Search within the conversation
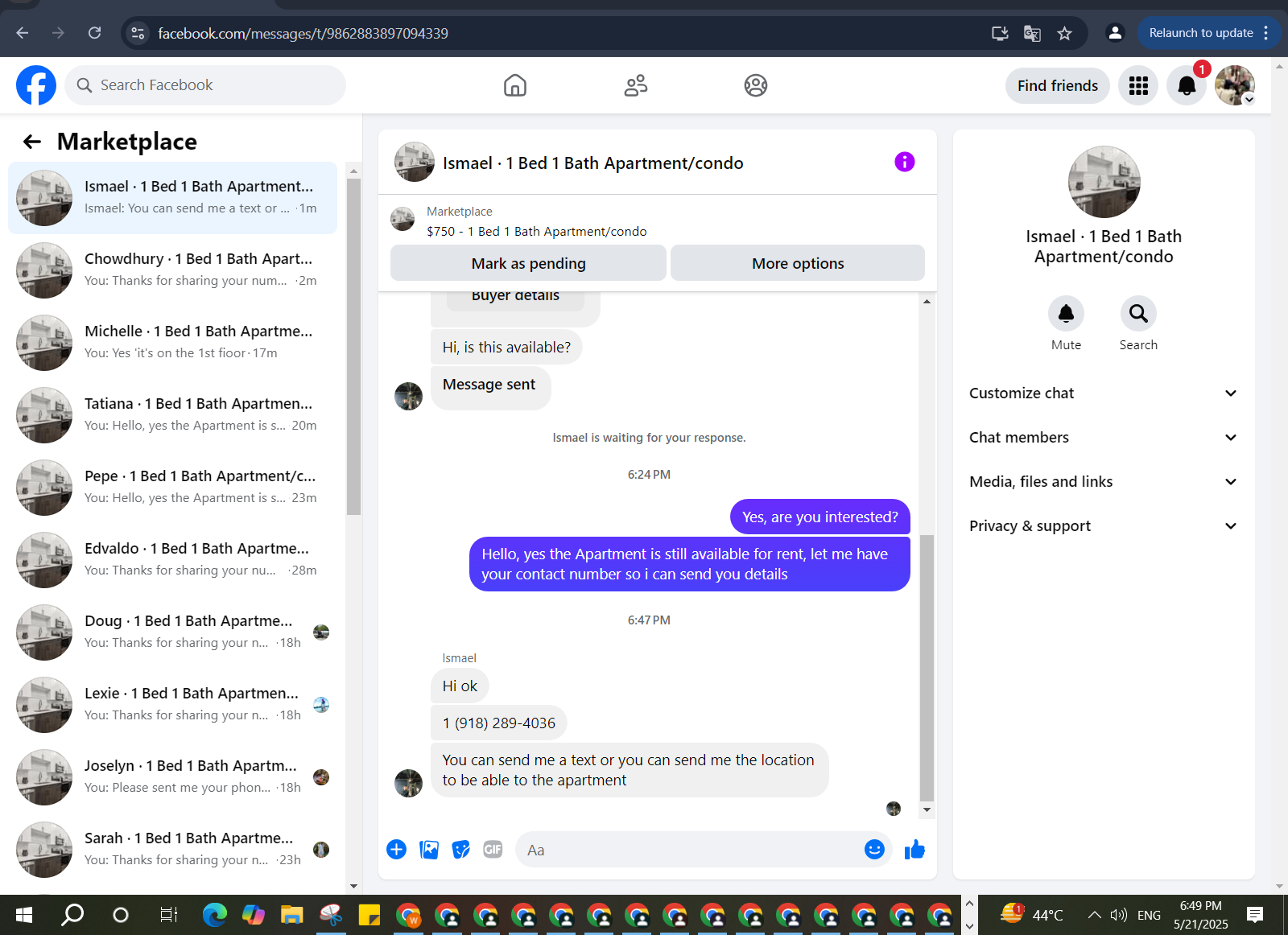This screenshot has height=935, width=1288. (x=1138, y=313)
